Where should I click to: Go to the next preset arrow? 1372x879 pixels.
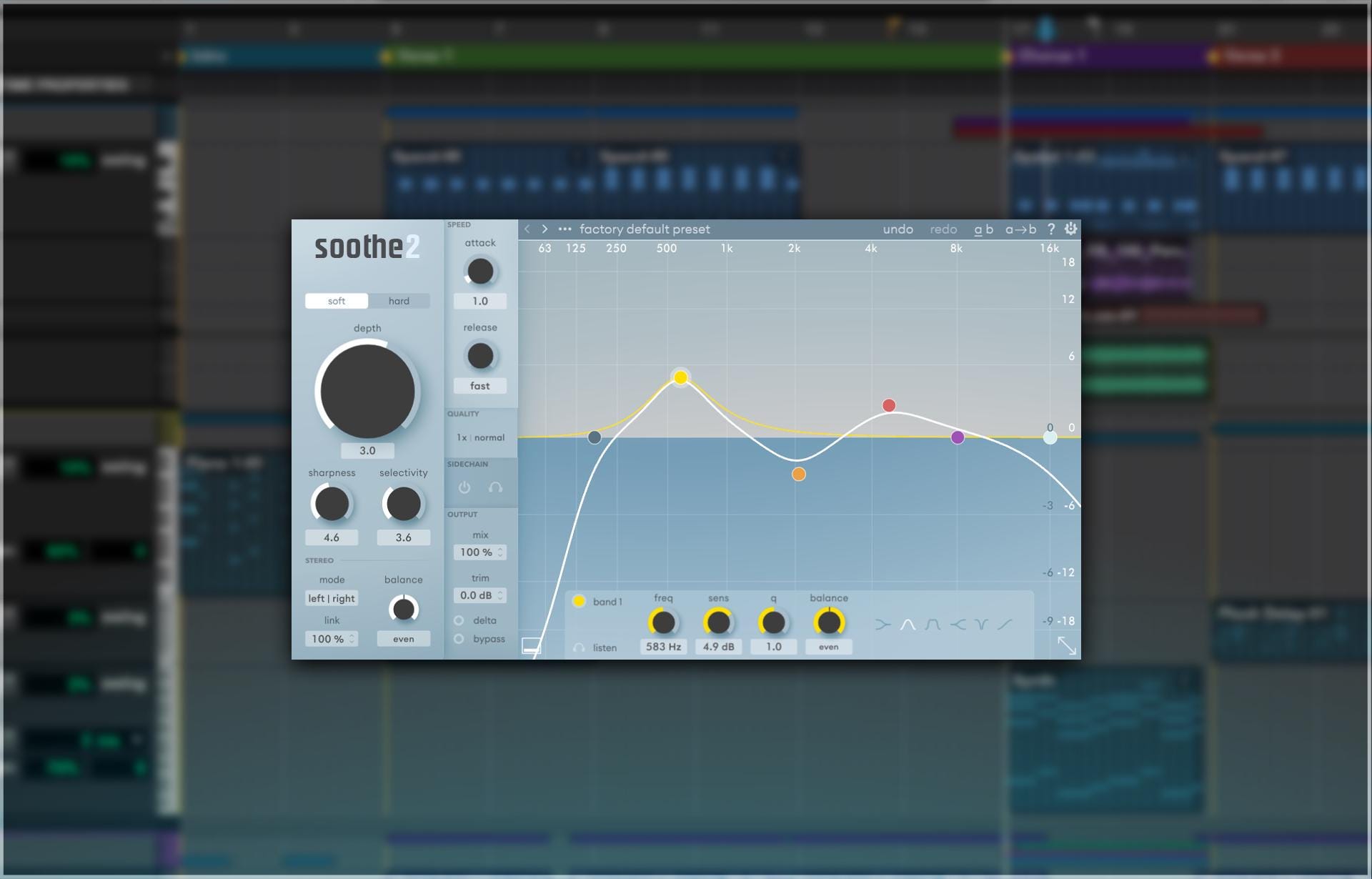tap(545, 229)
